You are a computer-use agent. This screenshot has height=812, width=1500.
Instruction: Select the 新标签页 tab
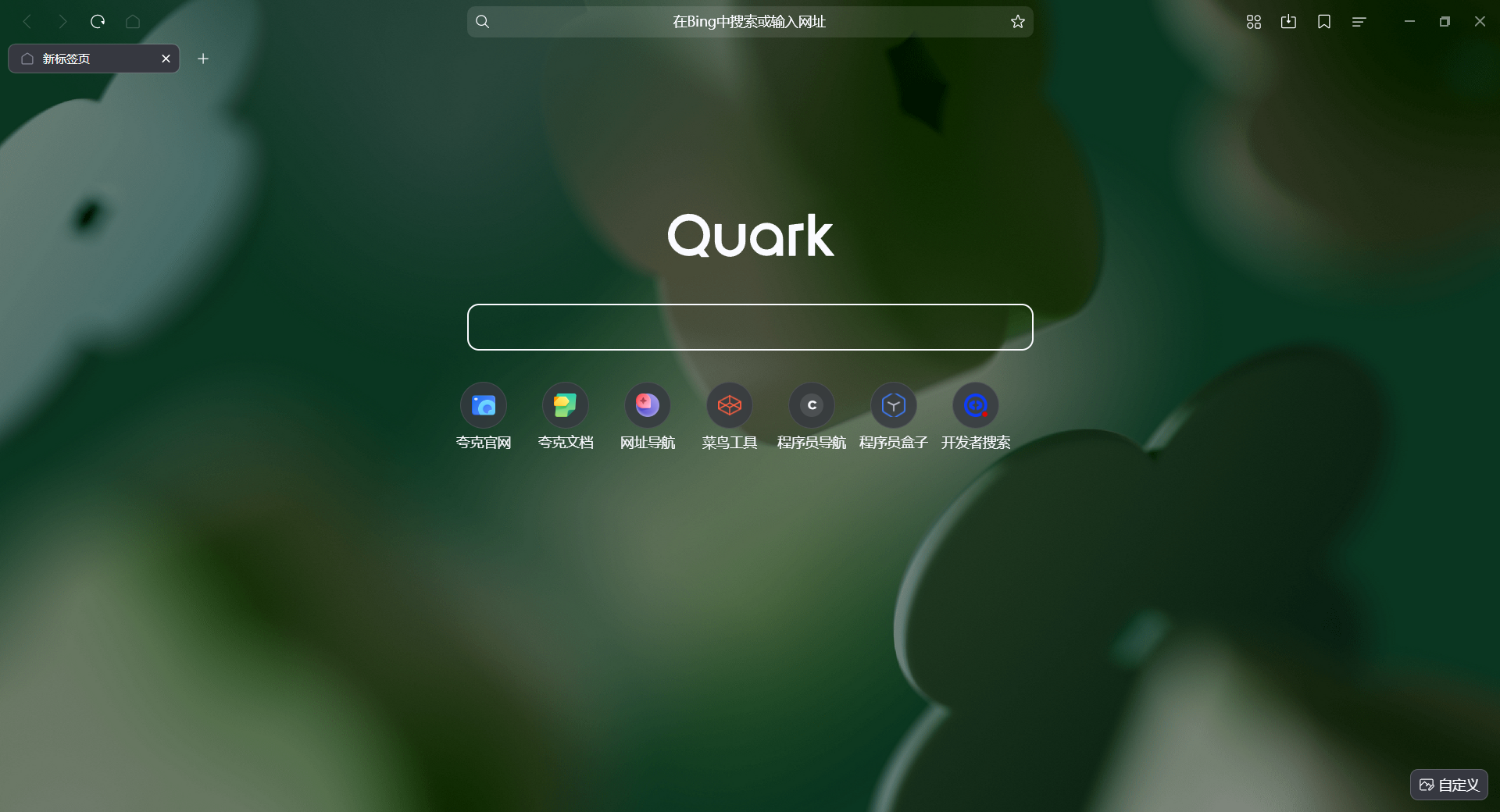click(x=94, y=59)
